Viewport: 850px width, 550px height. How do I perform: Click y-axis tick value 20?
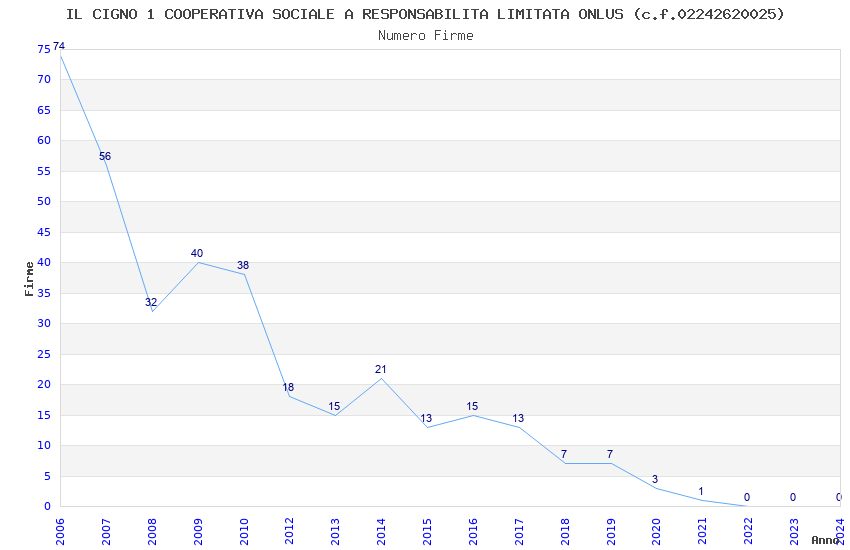(44, 384)
